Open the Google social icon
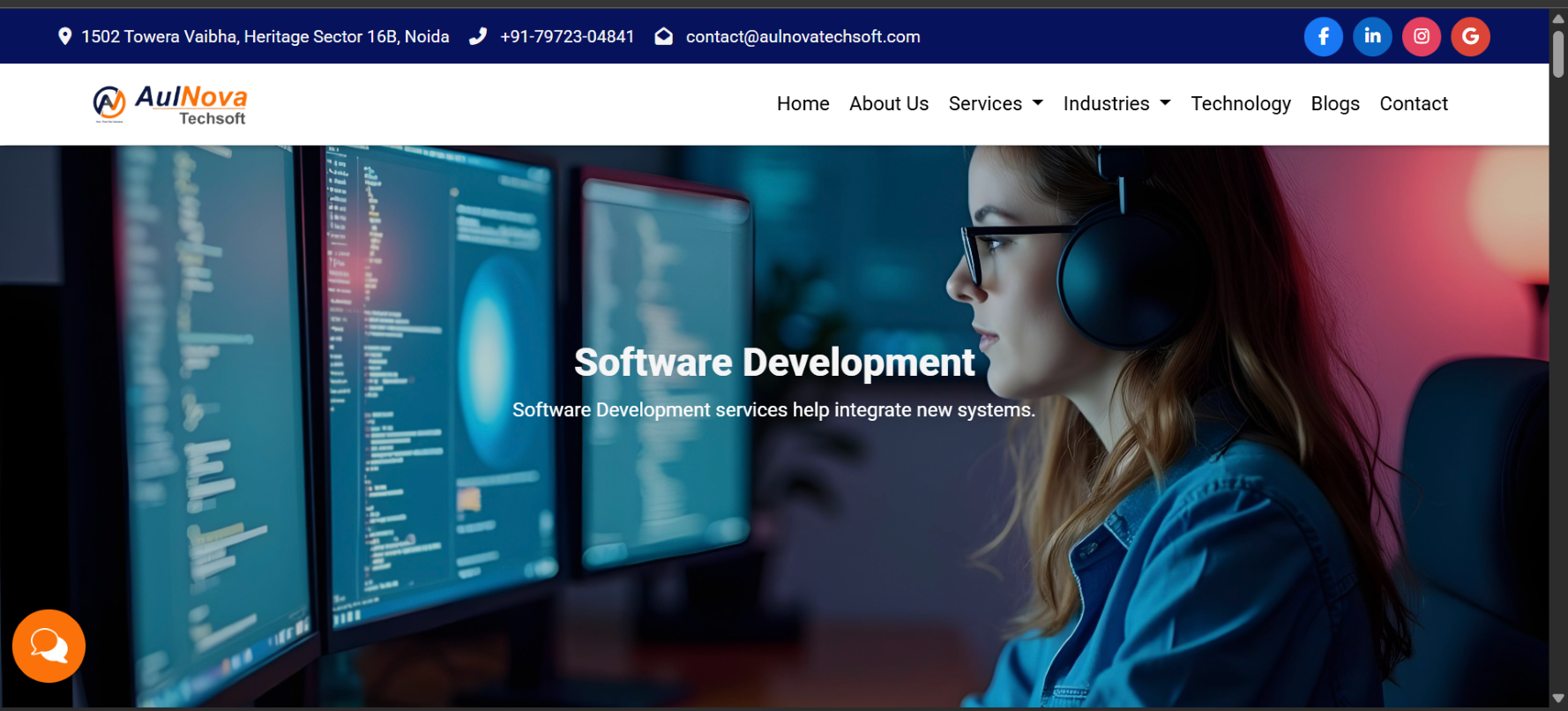 pos(1470,36)
